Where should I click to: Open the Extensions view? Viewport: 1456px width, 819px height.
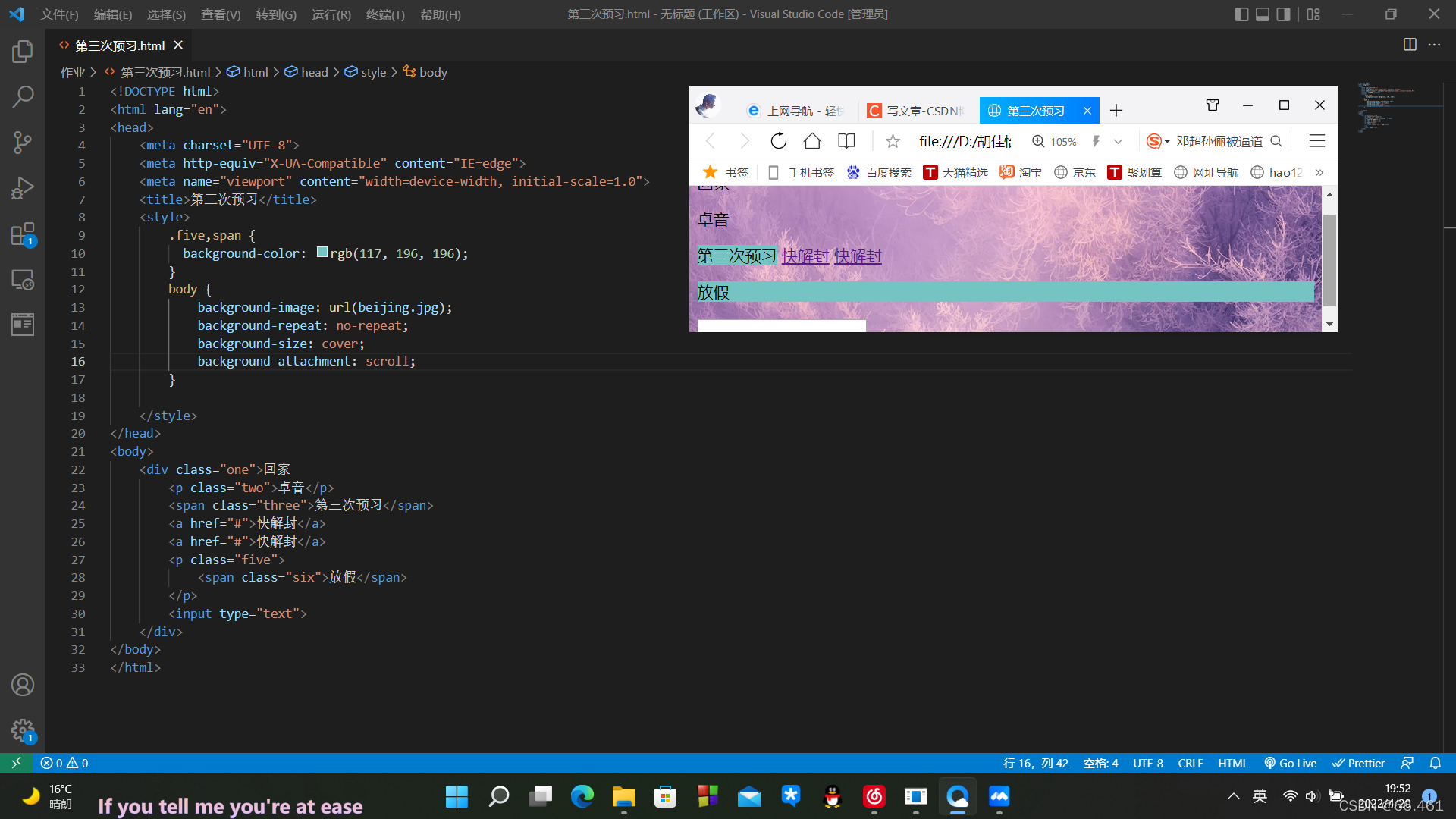point(23,234)
